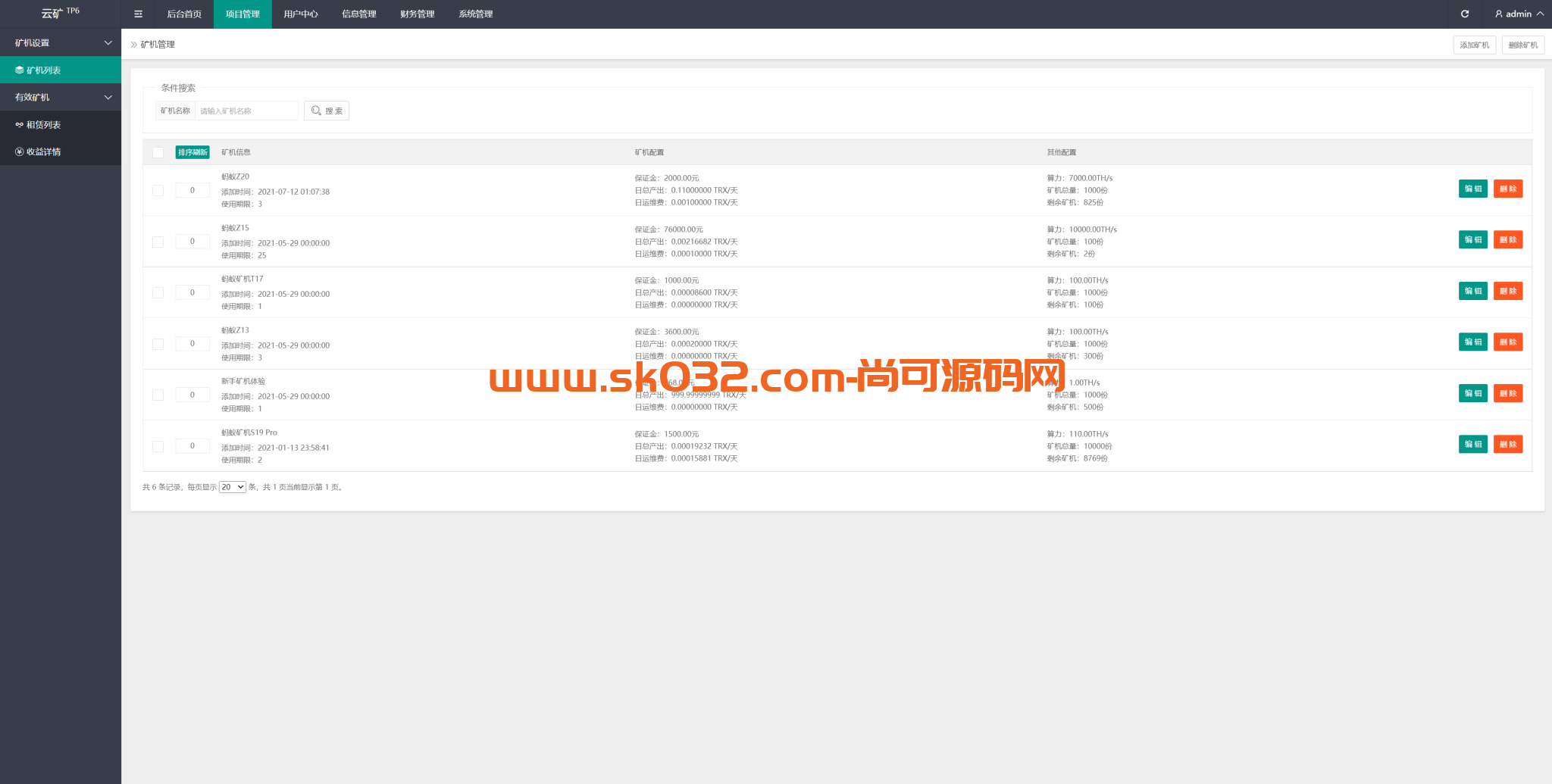Open 信息管理 menu

pyautogui.click(x=359, y=14)
